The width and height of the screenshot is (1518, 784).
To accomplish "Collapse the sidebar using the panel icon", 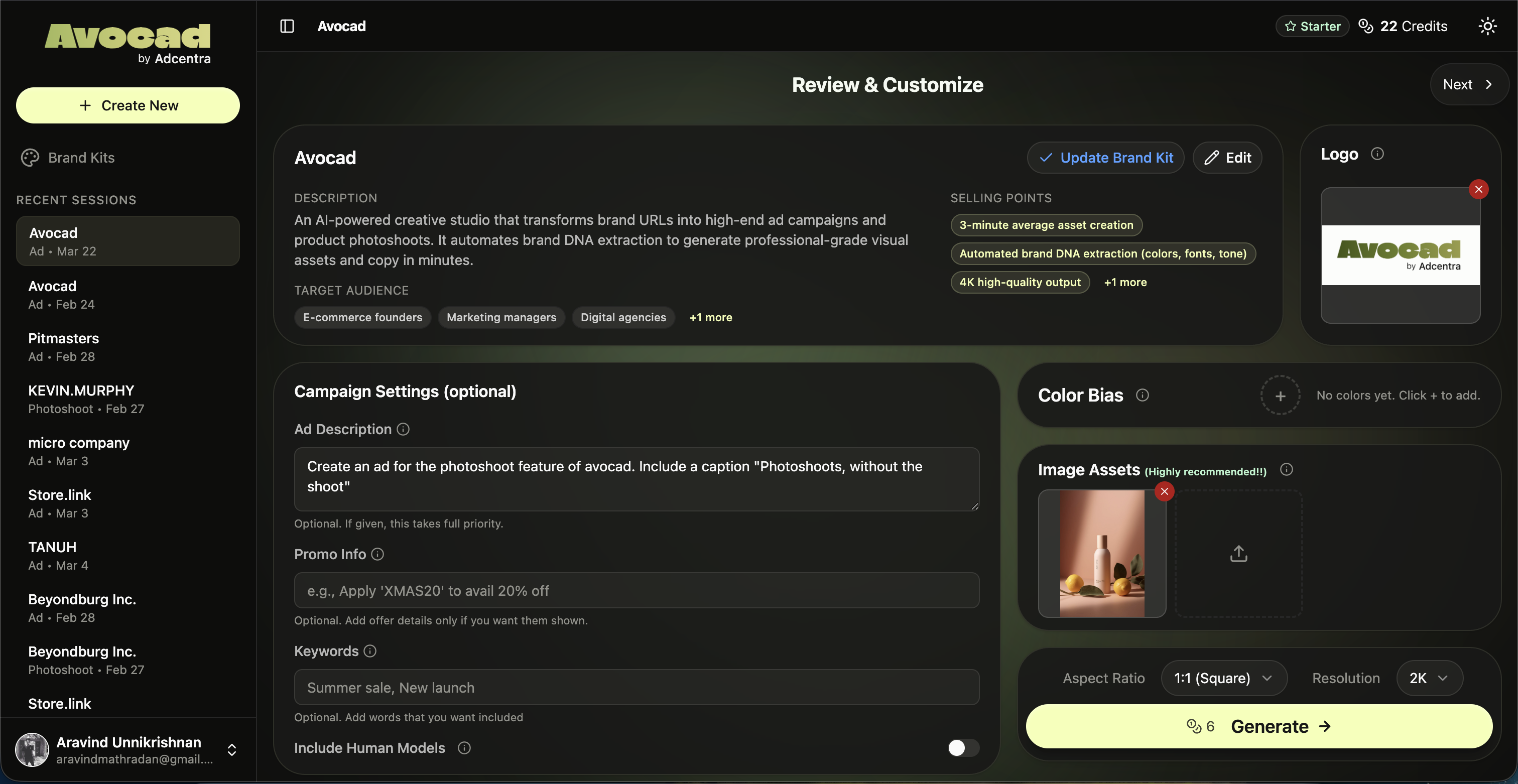I will (x=287, y=26).
